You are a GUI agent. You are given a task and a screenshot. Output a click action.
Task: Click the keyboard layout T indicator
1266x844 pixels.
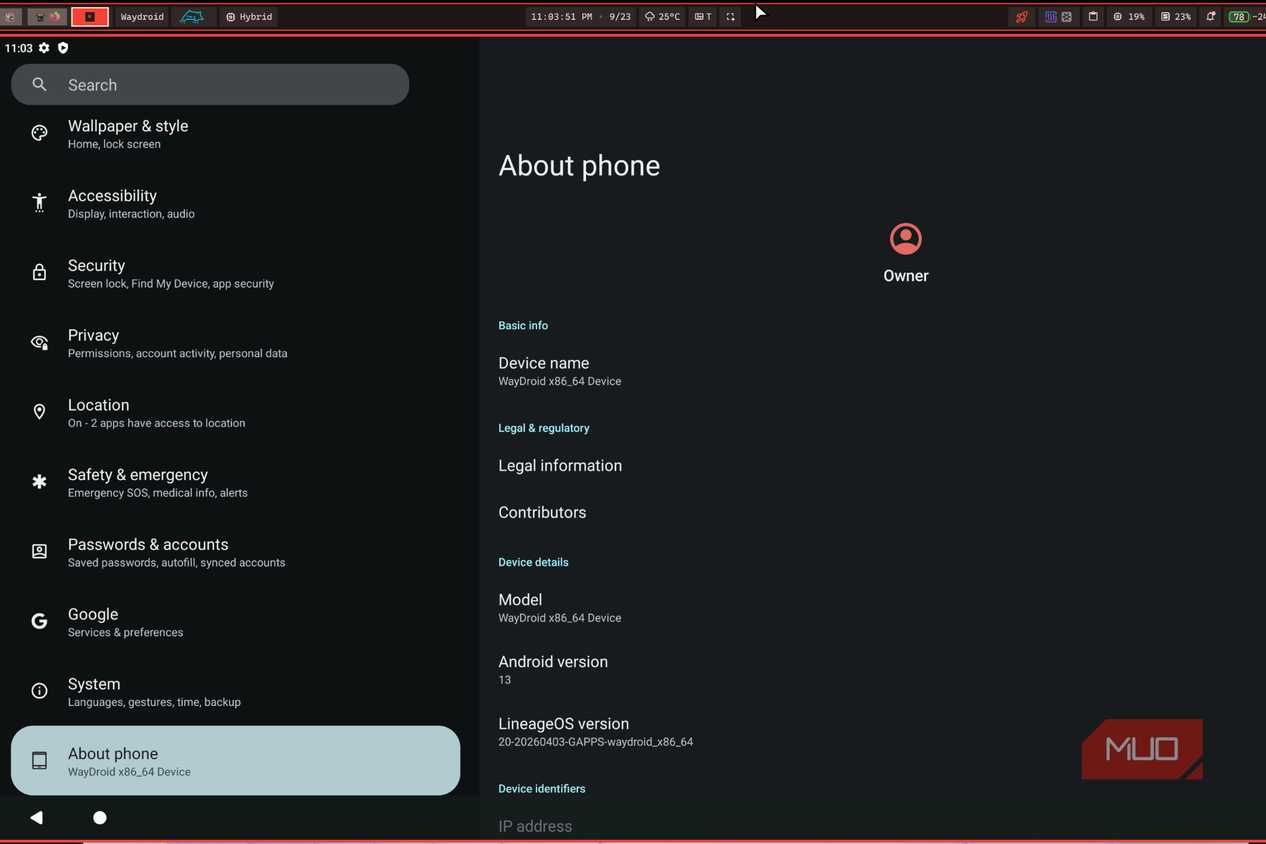(703, 17)
